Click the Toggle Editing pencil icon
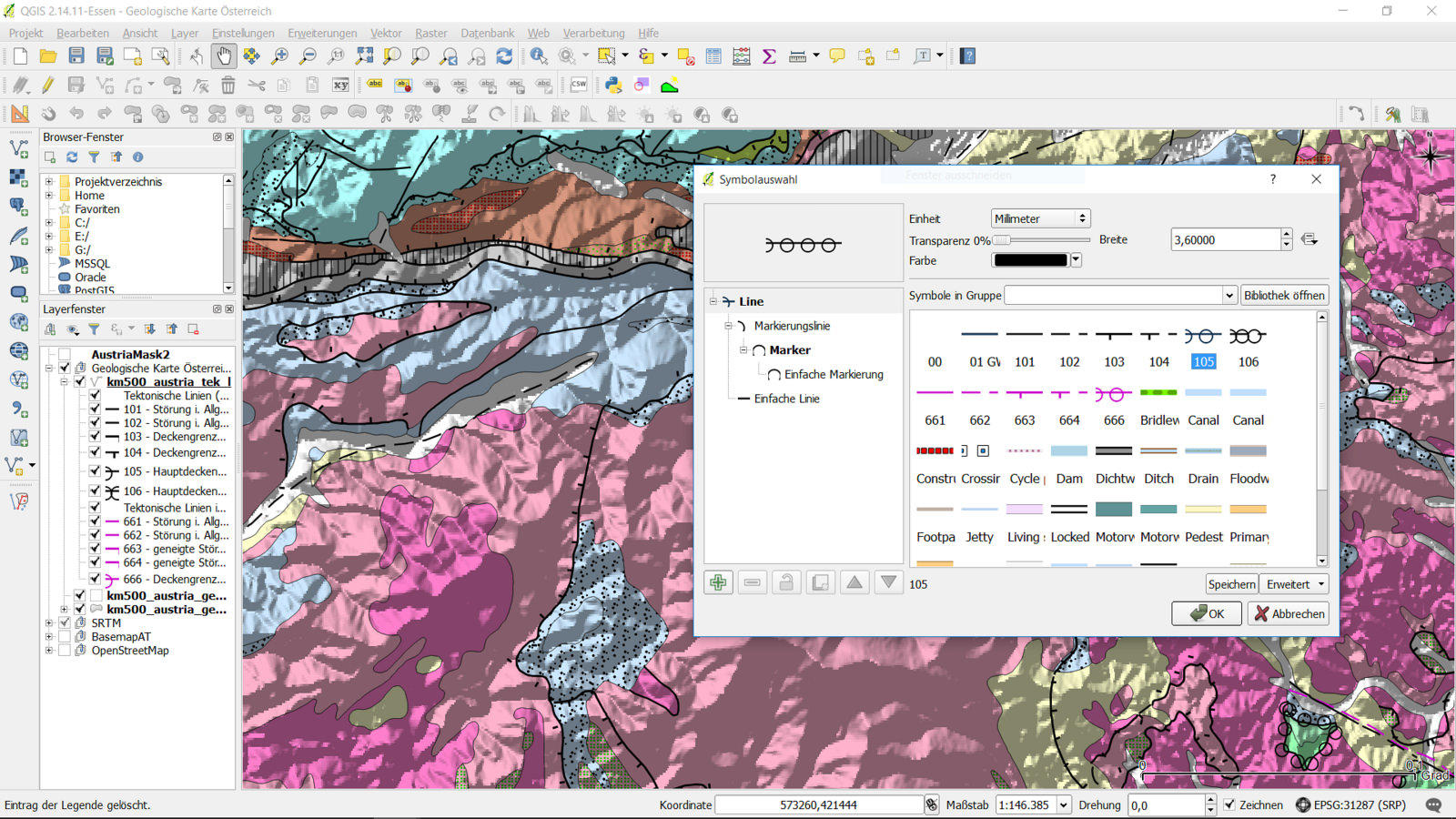Viewport: 1456px width, 819px height. coord(48,86)
